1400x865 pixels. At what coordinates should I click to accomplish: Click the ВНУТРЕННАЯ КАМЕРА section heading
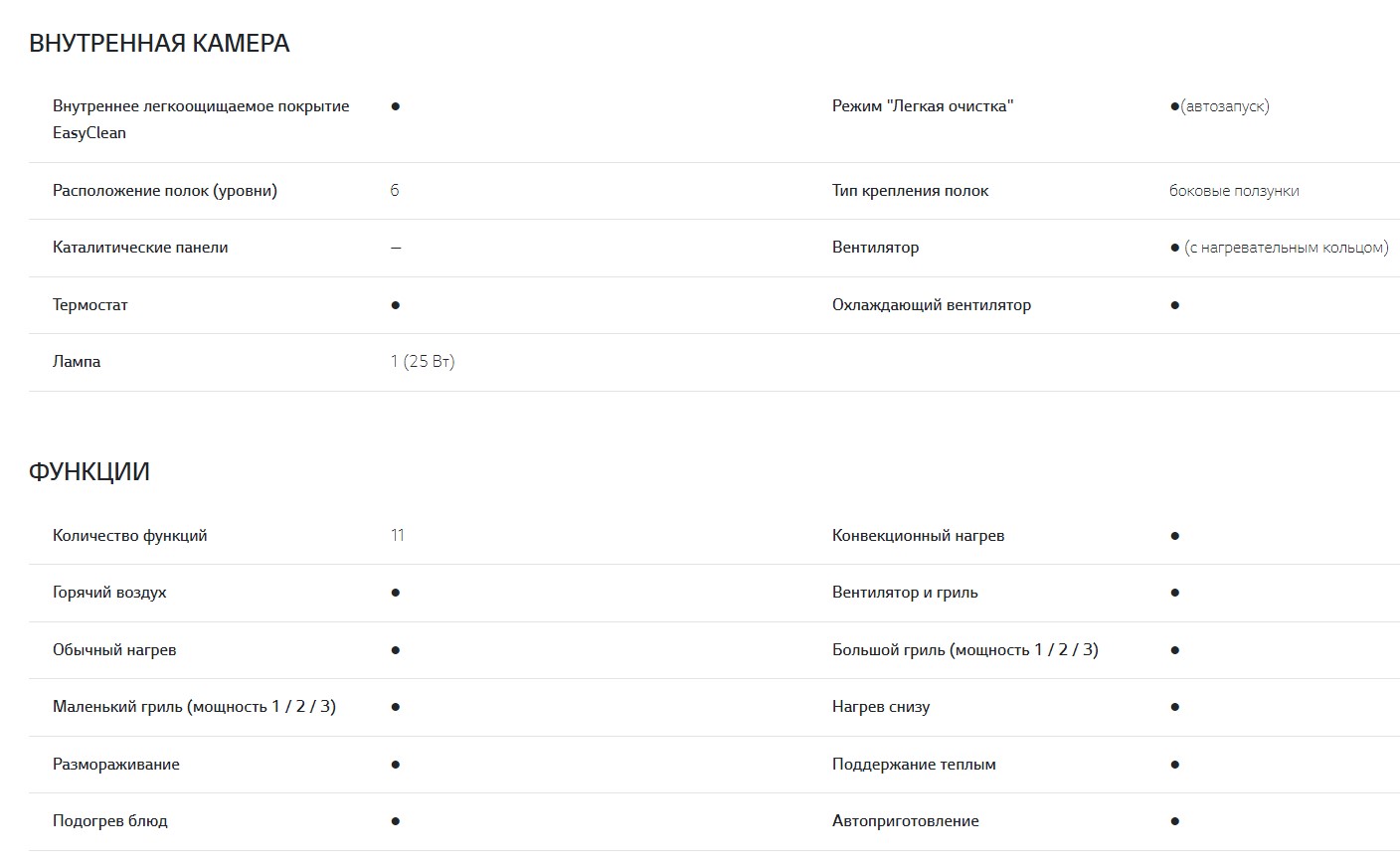click(x=159, y=44)
